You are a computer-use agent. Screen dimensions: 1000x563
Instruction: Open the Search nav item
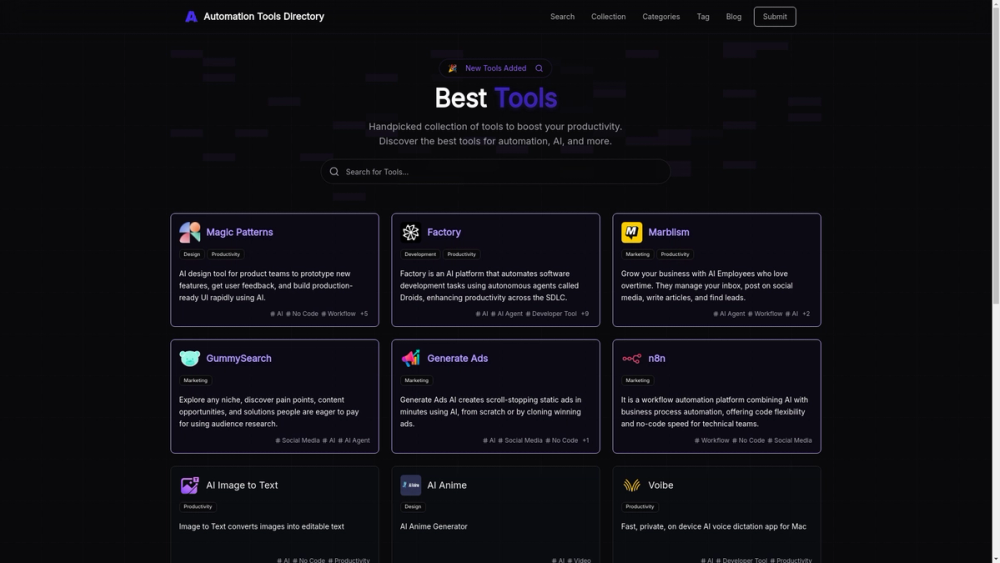(x=562, y=17)
